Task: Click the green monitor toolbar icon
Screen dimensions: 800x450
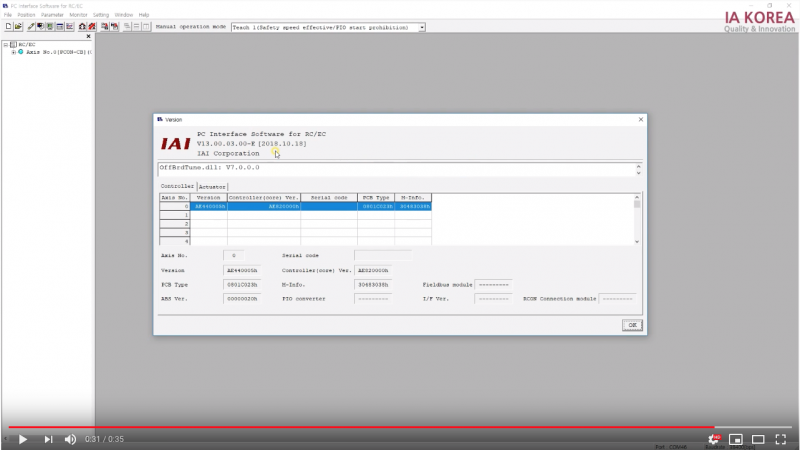Action: click(x=50, y=27)
